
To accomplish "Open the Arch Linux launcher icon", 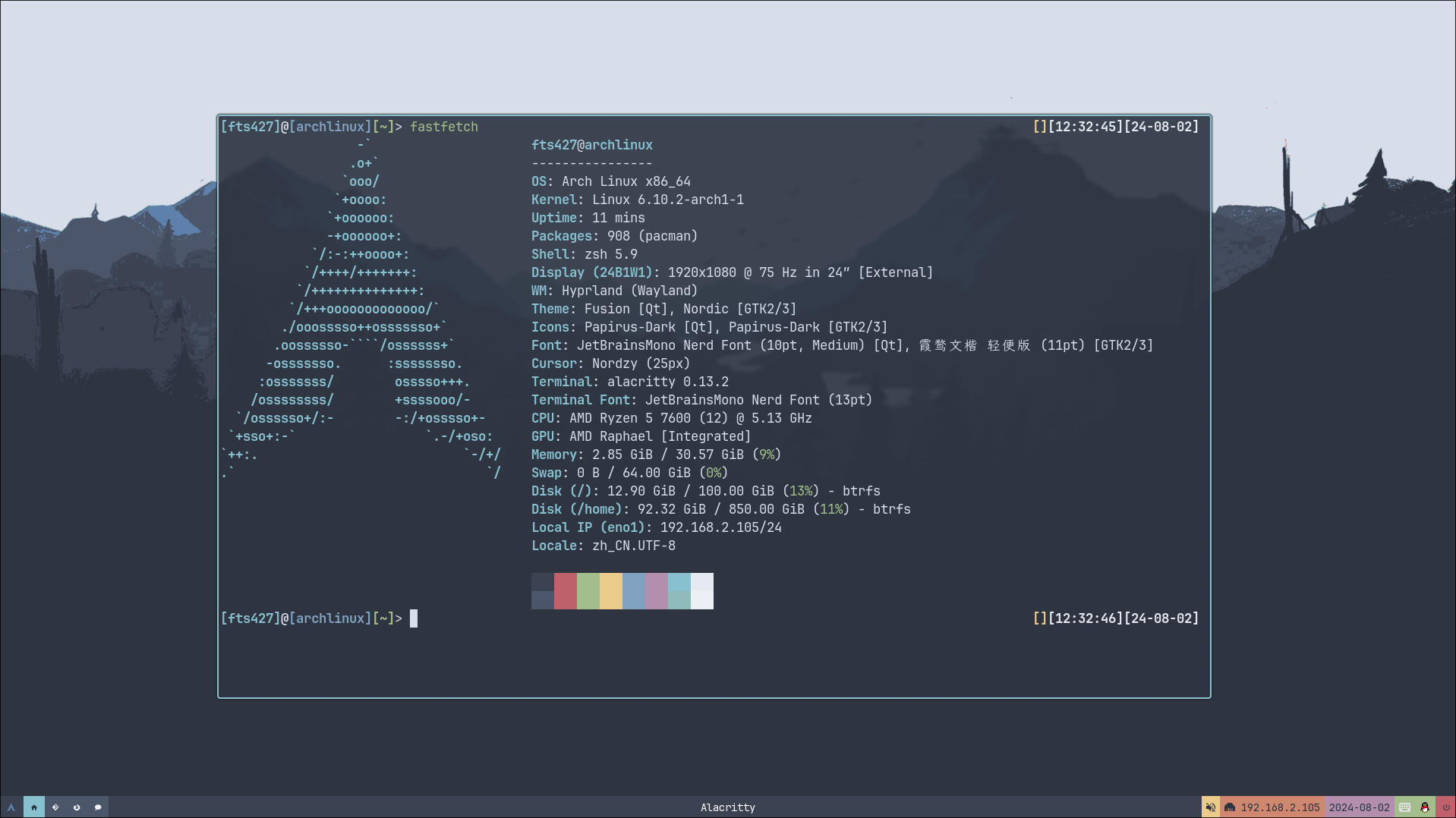I will click(x=11, y=807).
